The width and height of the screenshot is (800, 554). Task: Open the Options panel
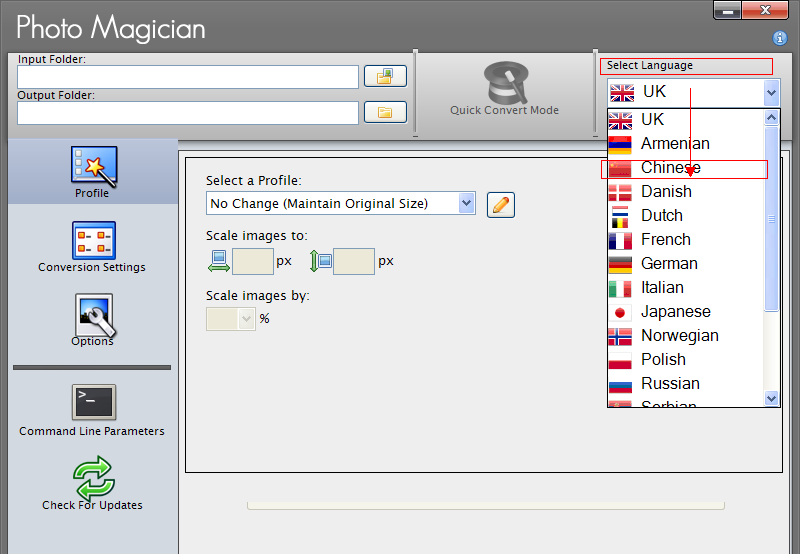pos(93,319)
